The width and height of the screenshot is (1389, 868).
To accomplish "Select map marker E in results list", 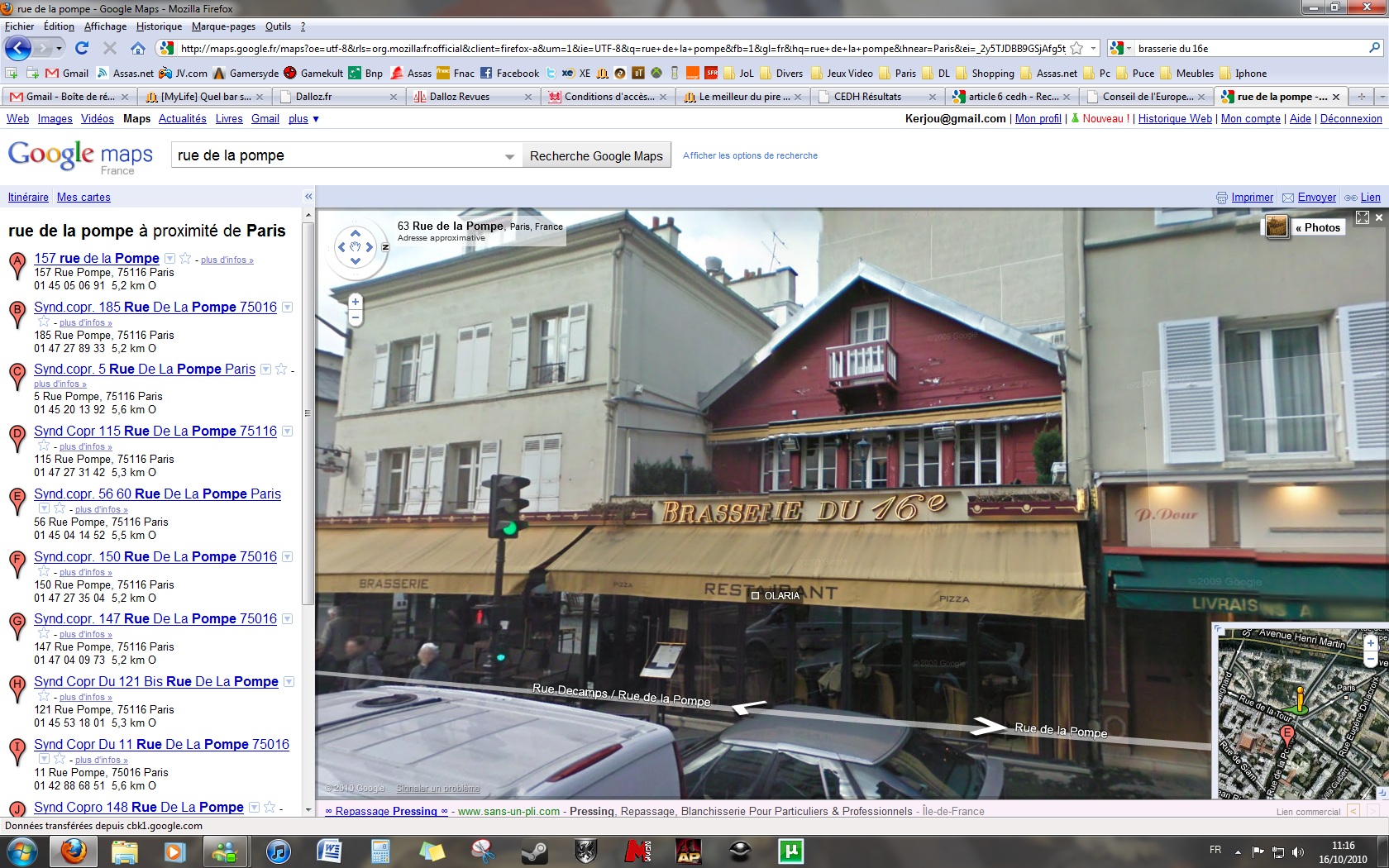I will (17, 502).
